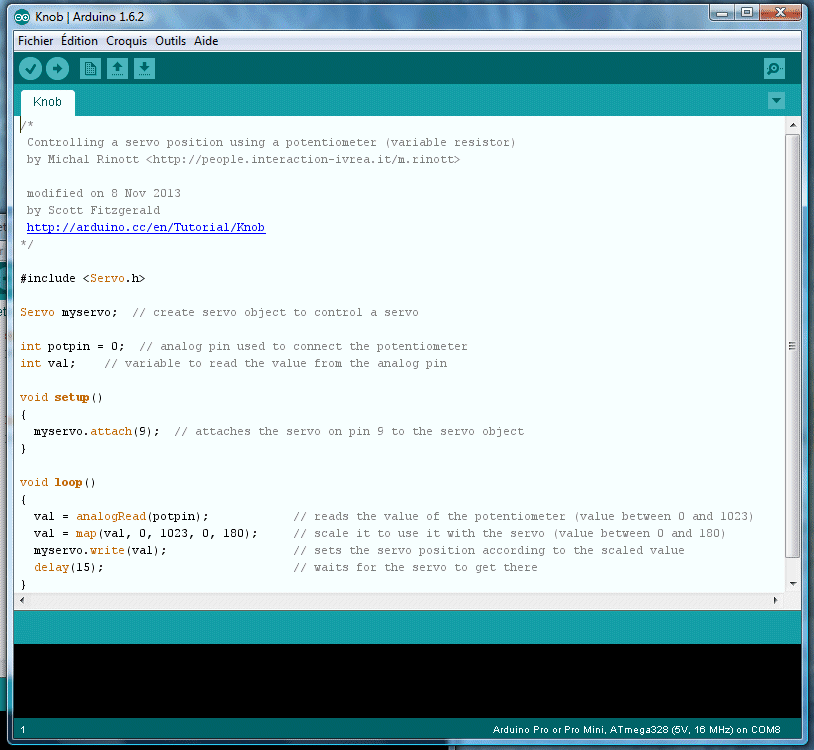Open the Croquis menu
814x750 pixels.
click(126, 41)
